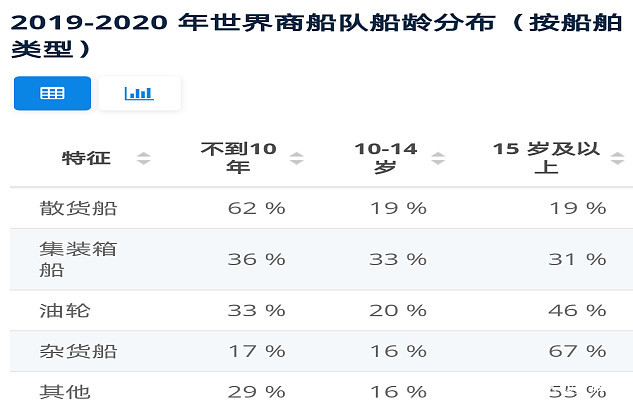Sort by the 特征 column arrows
Screen dimensions: 633x410
[143, 158]
